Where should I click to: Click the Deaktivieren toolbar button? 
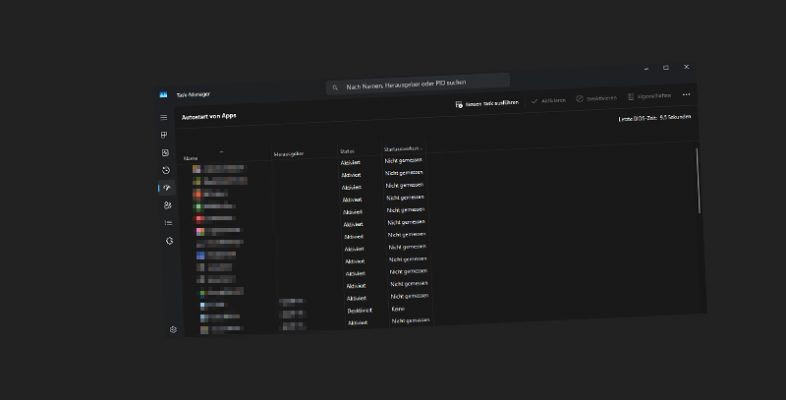[x=596, y=98]
